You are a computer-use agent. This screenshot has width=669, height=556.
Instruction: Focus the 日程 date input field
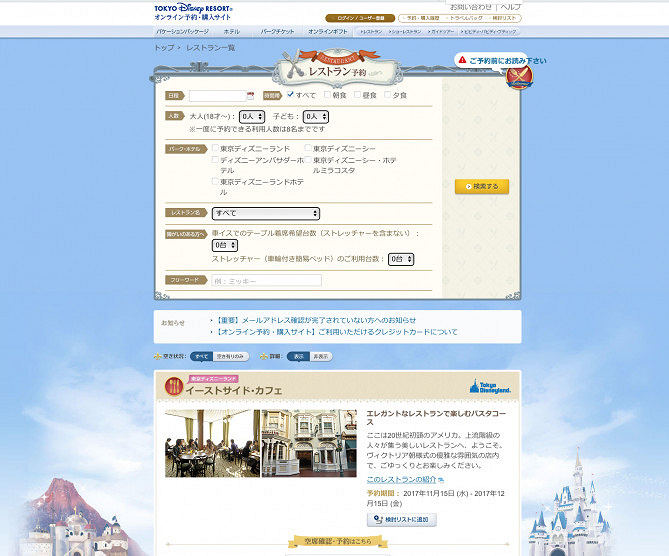pyautogui.click(x=217, y=96)
